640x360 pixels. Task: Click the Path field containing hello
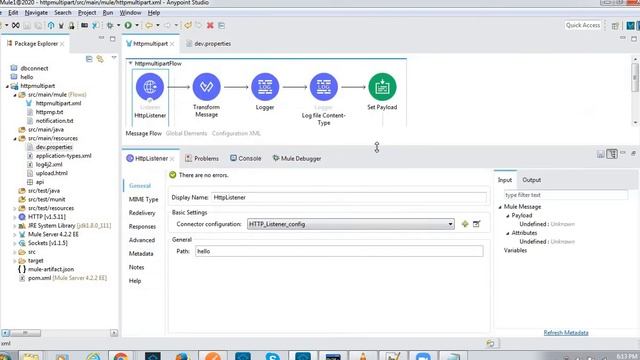coord(339,251)
